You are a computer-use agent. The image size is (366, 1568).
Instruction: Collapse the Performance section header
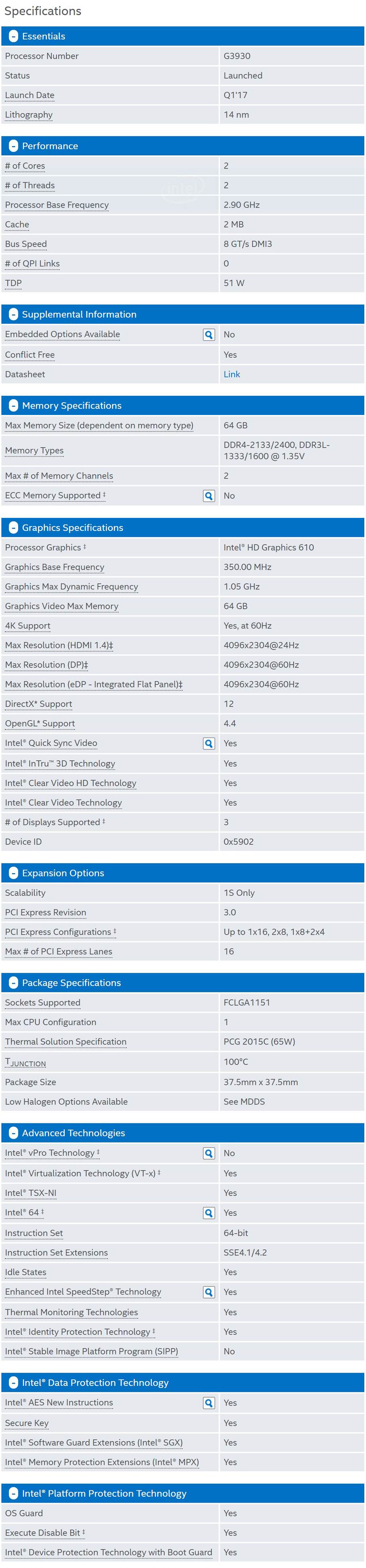(13, 146)
